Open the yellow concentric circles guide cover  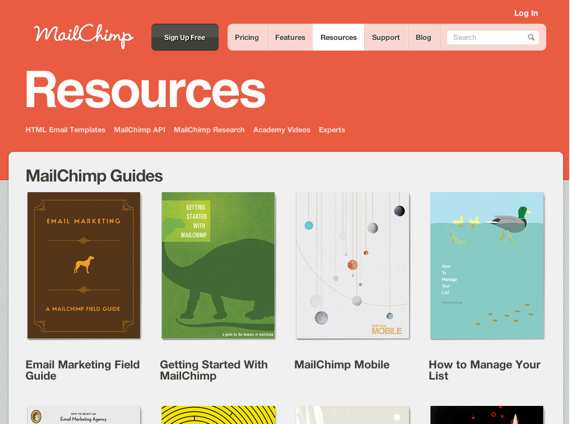[218, 415]
